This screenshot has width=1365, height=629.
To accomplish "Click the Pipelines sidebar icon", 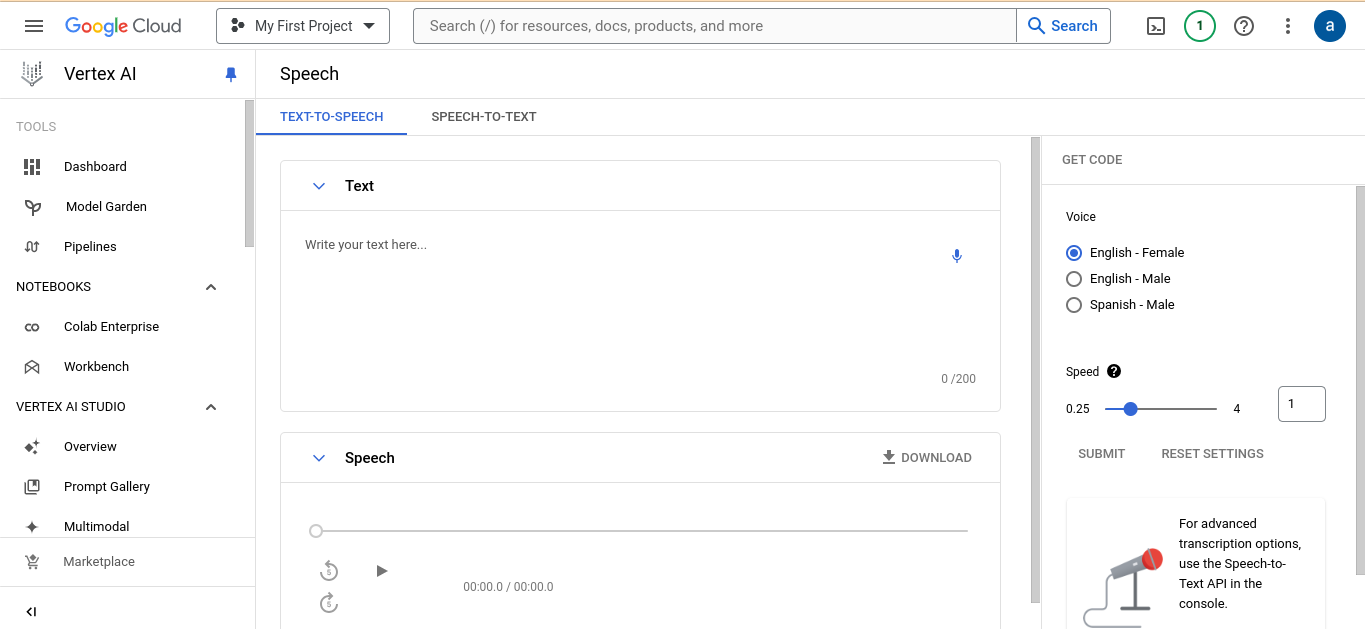I will point(32,247).
